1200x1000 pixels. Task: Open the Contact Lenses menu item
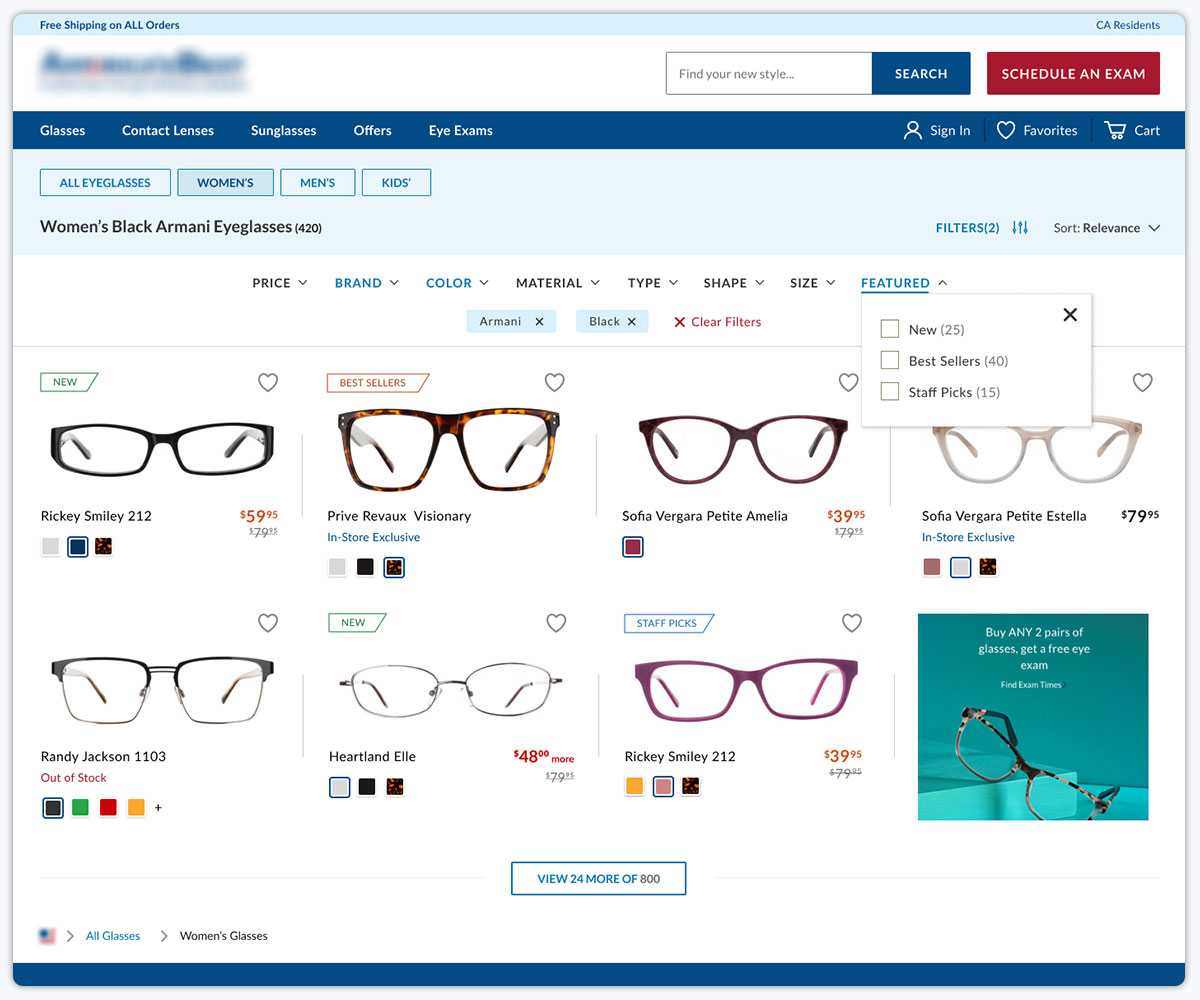[x=167, y=130]
